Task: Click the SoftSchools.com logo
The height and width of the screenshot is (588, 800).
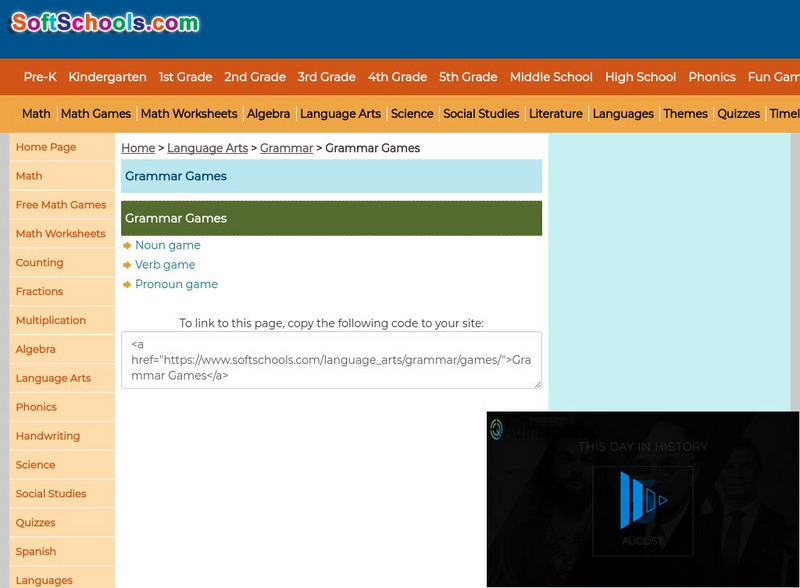Action: 105,22
